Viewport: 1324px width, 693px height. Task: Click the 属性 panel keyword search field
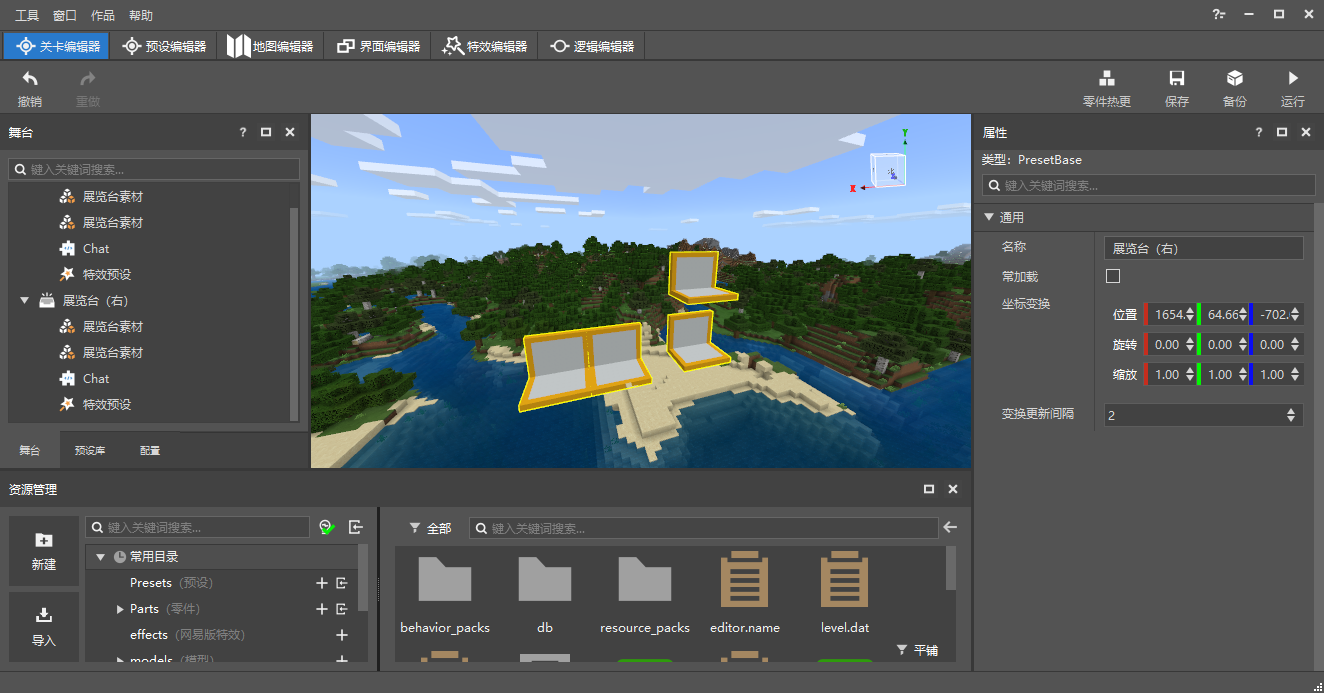tap(1149, 185)
